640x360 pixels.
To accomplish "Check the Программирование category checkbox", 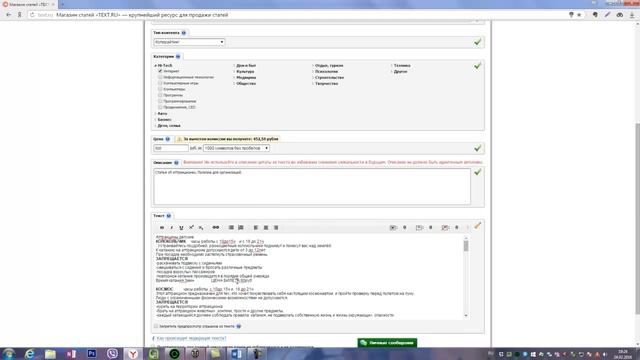I will coord(160,101).
